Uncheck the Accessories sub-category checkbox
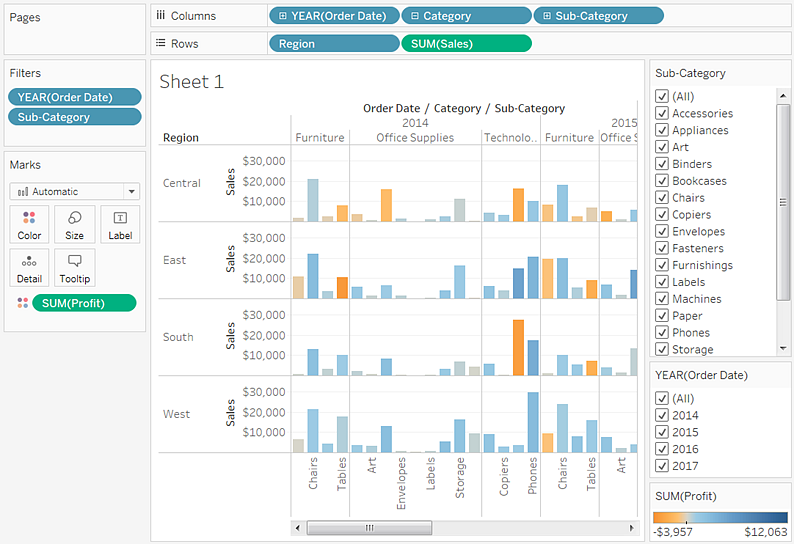Image resolution: width=794 pixels, height=544 pixels. click(x=661, y=113)
